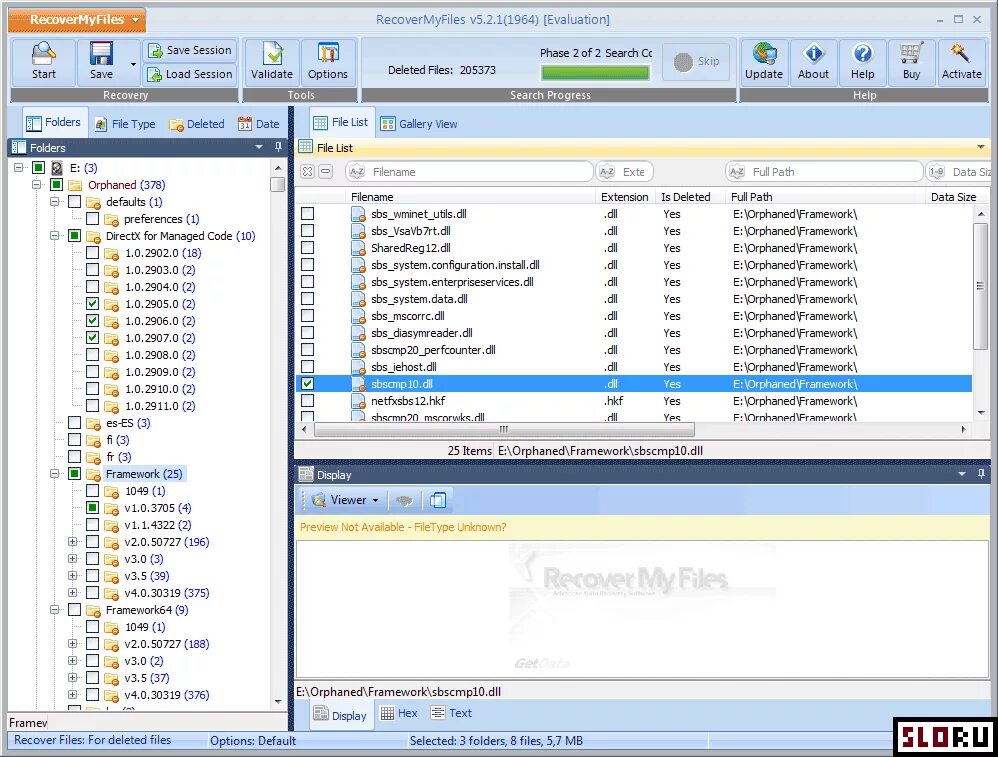
Task: Uncheck the sbscmp10.dll file checkbox
Action: point(307,384)
